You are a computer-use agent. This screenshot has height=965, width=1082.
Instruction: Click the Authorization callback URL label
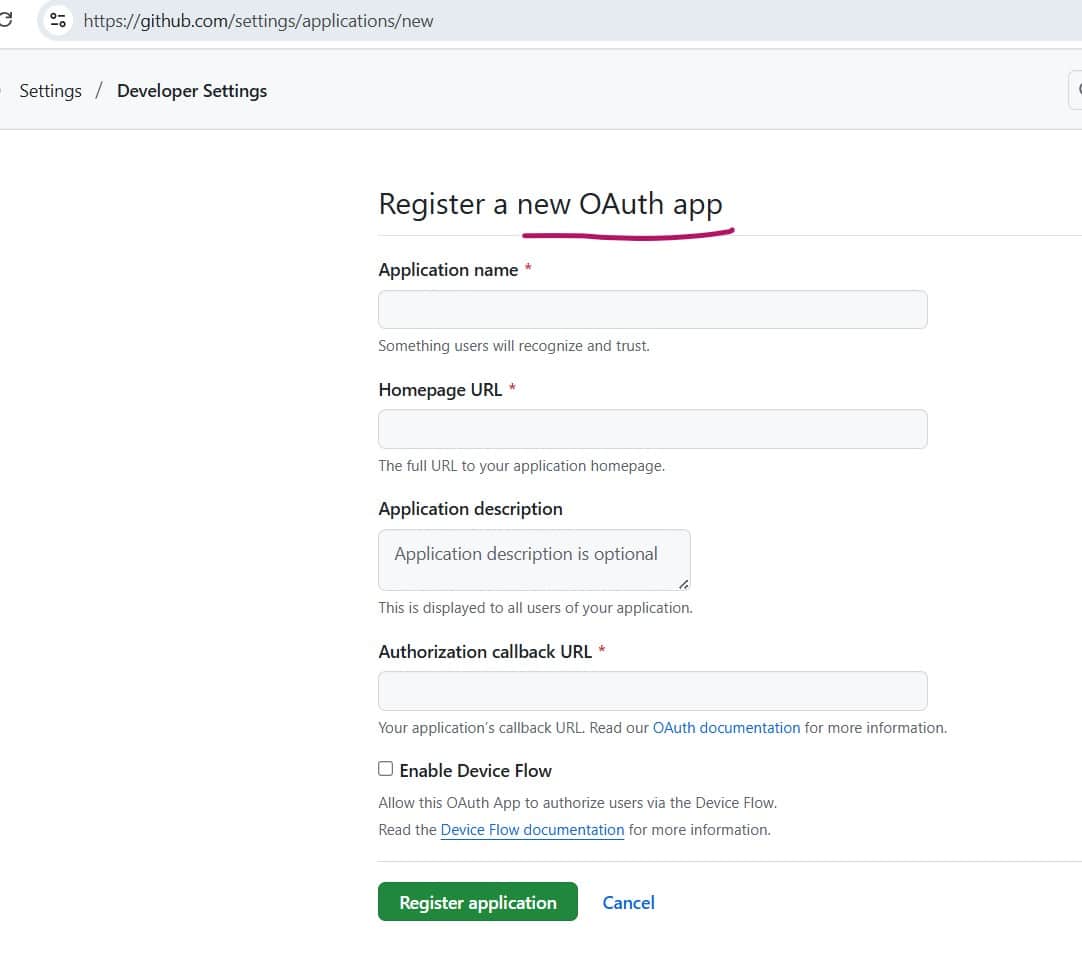[x=483, y=651]
